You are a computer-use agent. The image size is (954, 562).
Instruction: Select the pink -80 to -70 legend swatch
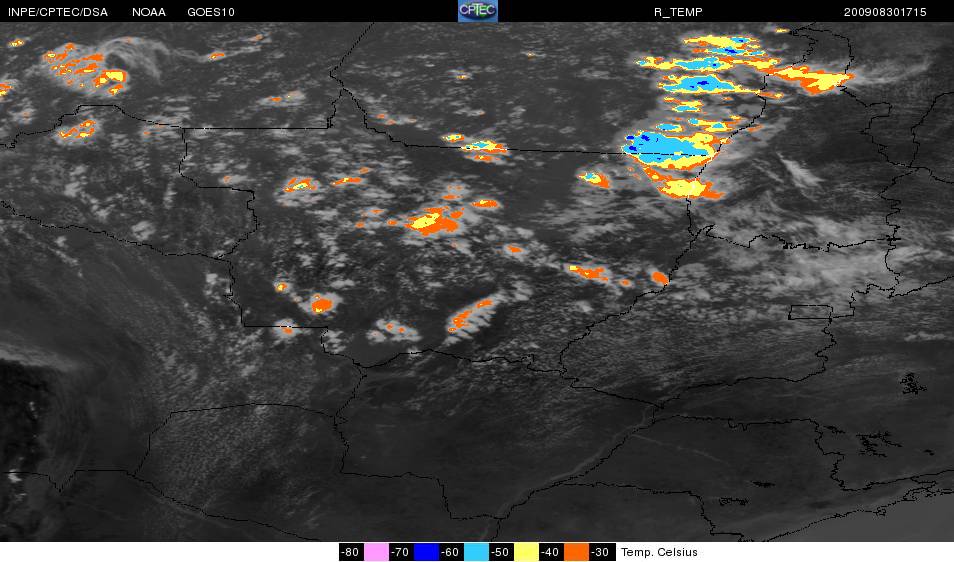tap(376, 552)
